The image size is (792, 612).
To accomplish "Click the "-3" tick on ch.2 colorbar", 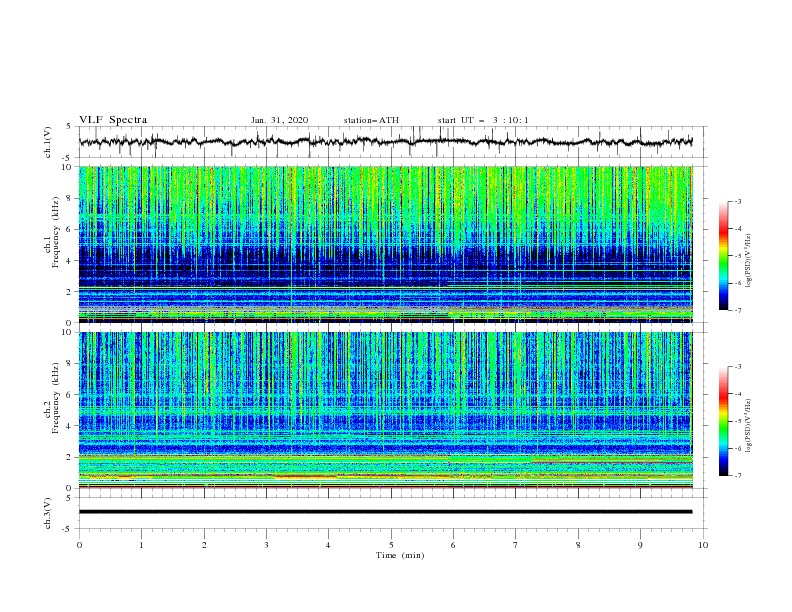I will [737, 367].
